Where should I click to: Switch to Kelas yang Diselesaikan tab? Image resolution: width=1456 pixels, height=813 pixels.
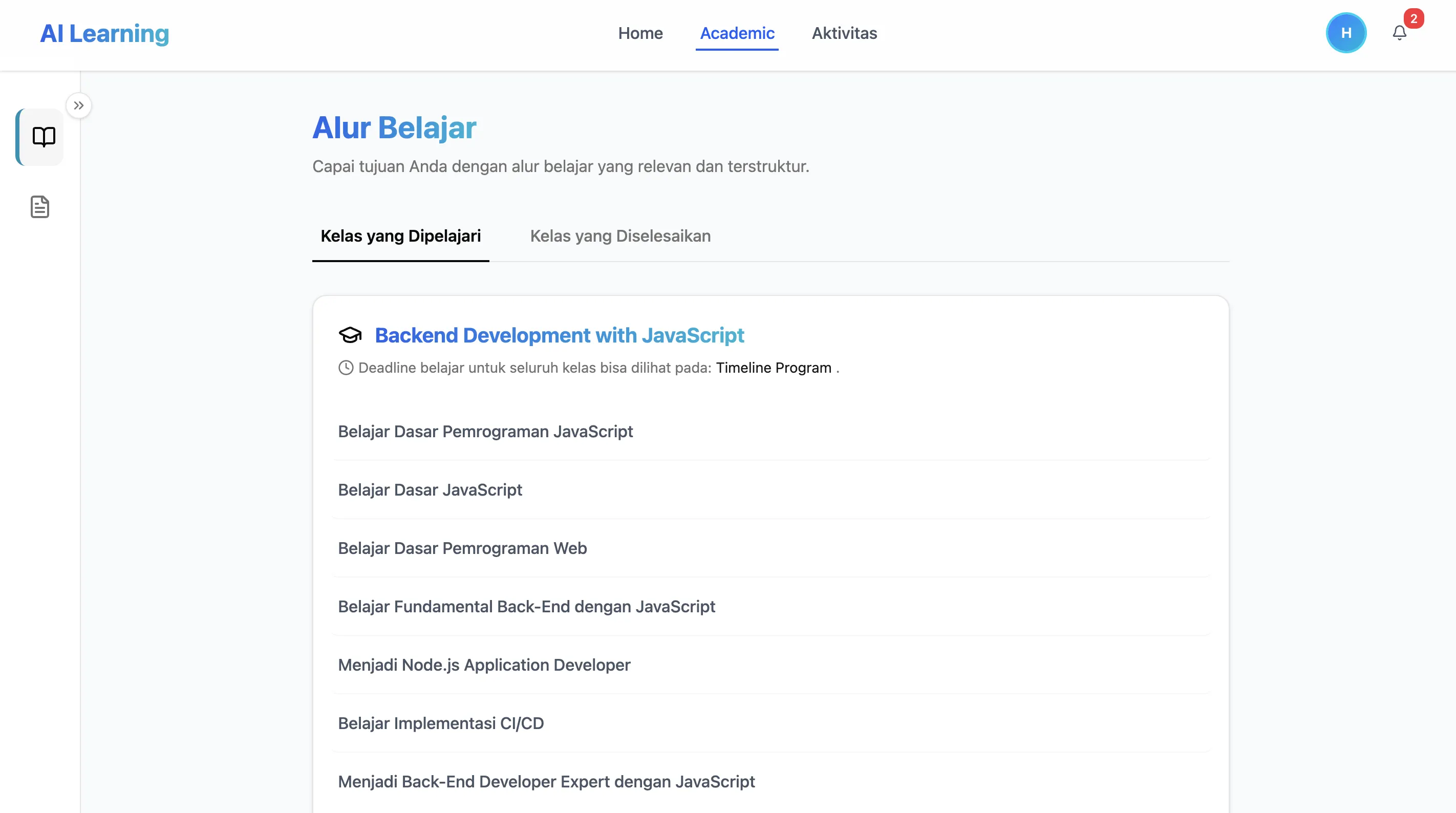(620, 237)
